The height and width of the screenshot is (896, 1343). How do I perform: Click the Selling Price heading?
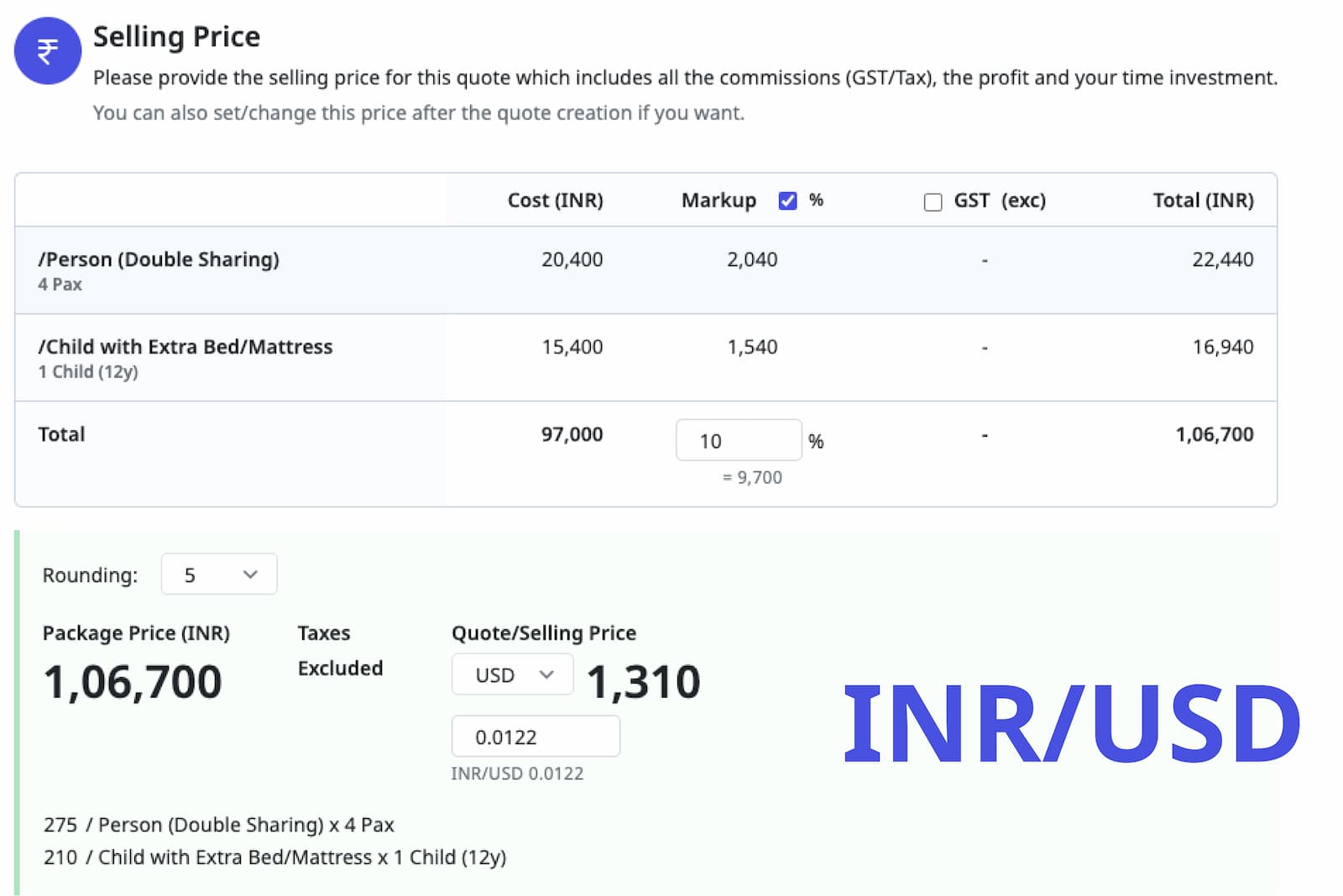[x=176, y=37]
